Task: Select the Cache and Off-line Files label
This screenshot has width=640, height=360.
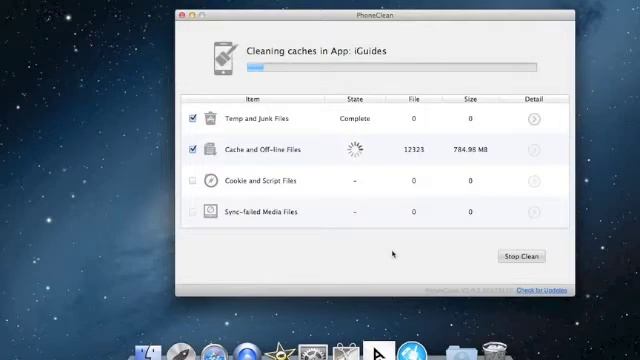Action: point(263,149)
